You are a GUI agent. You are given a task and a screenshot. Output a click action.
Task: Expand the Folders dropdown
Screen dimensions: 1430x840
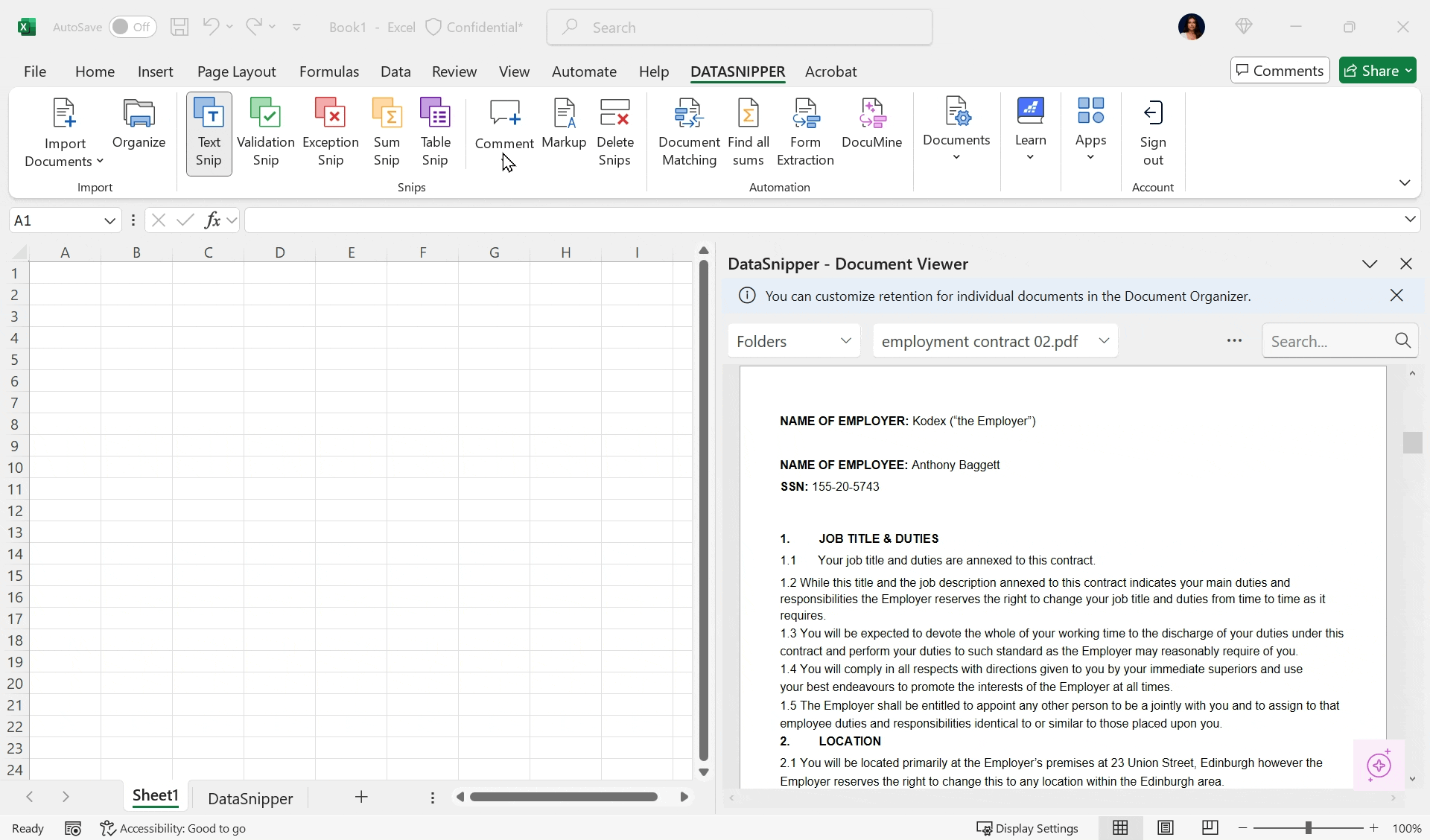(794, 341)
